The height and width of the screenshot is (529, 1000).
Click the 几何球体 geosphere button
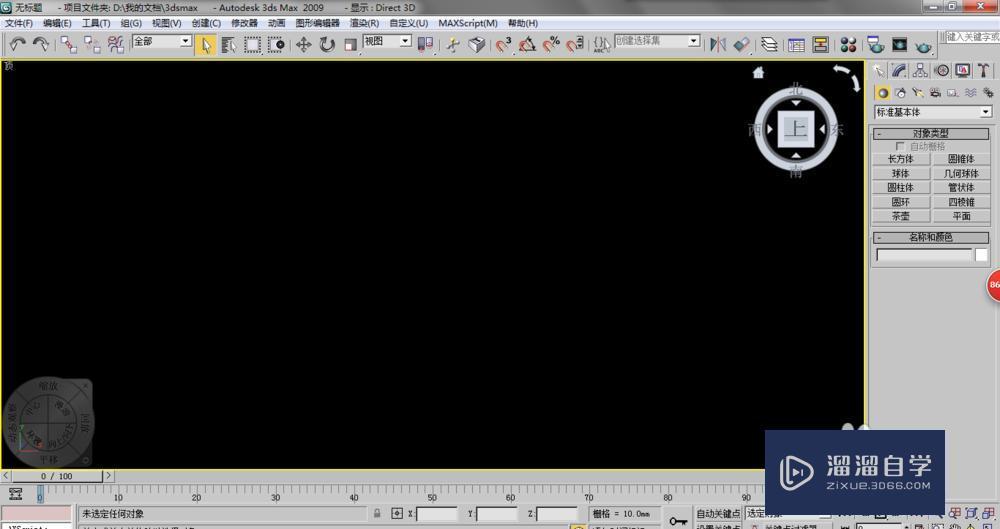point(961,174)
